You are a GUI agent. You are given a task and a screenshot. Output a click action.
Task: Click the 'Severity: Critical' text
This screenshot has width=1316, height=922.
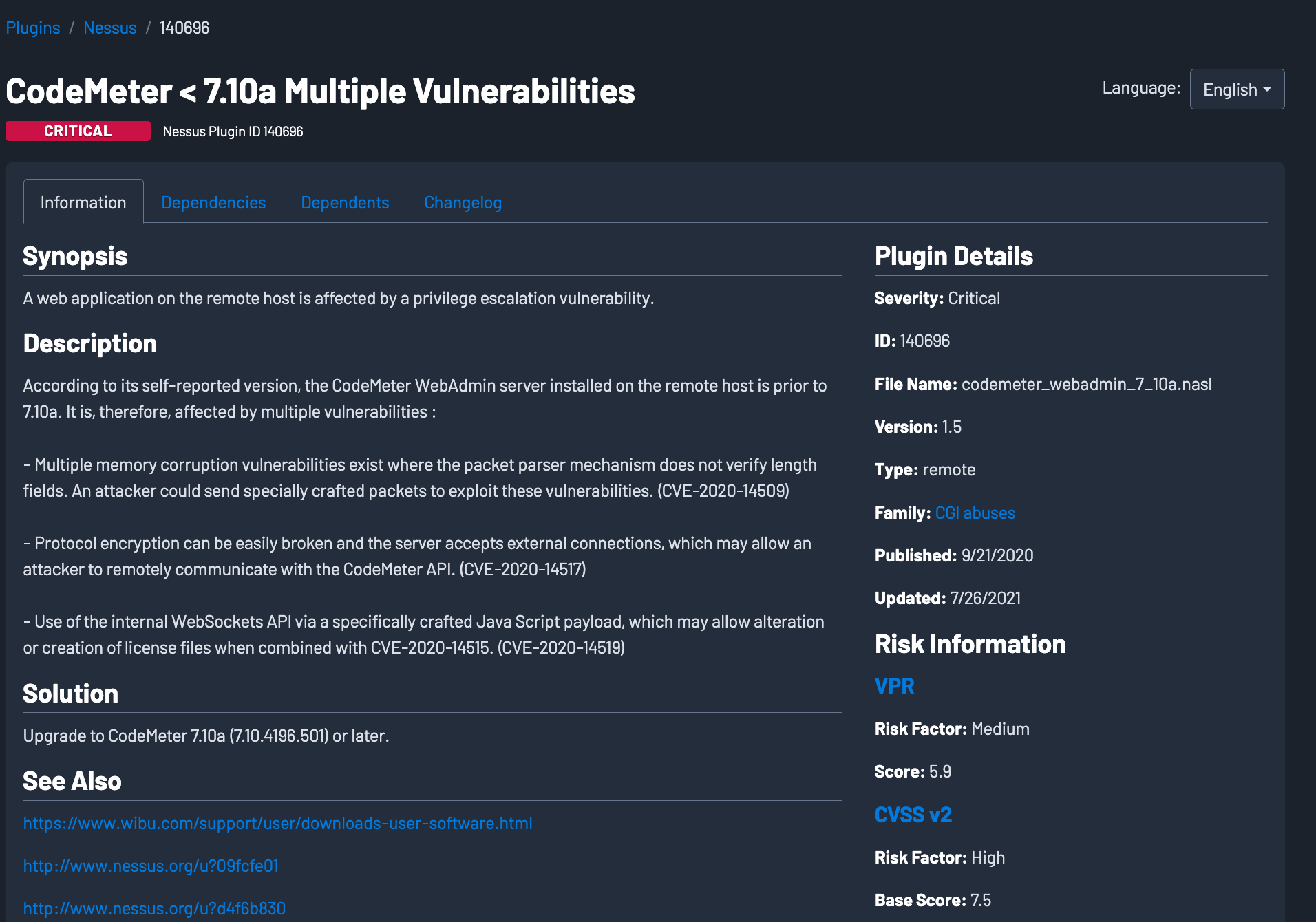tap(937, 298)
